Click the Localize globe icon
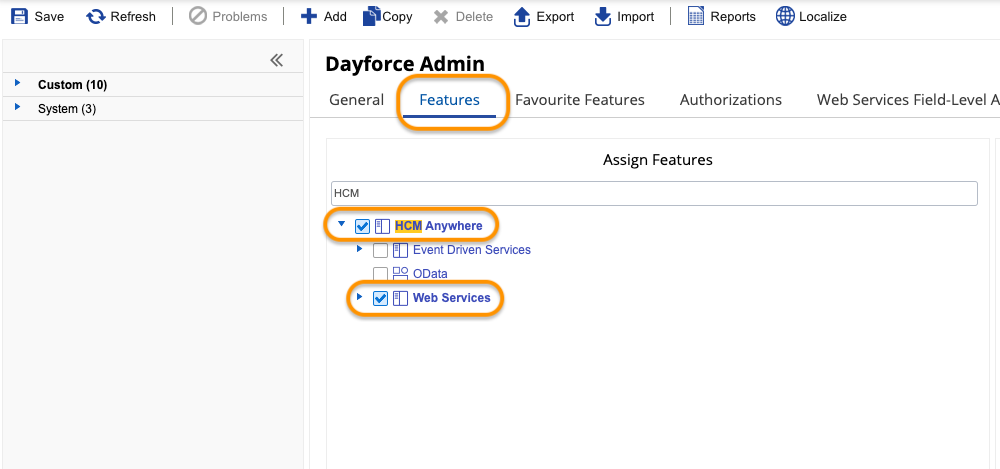 (785, 17)
